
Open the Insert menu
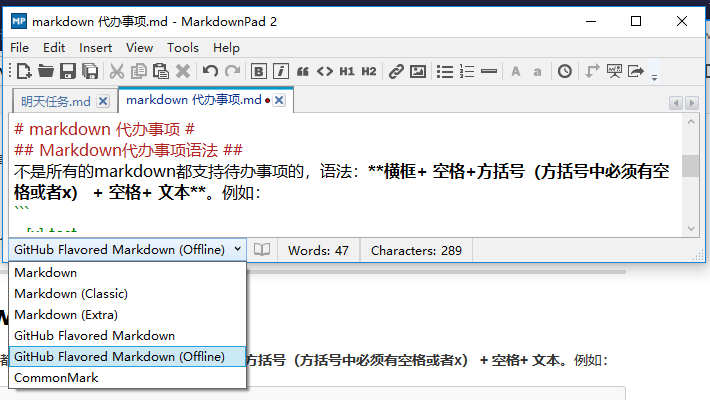(96, 48)
